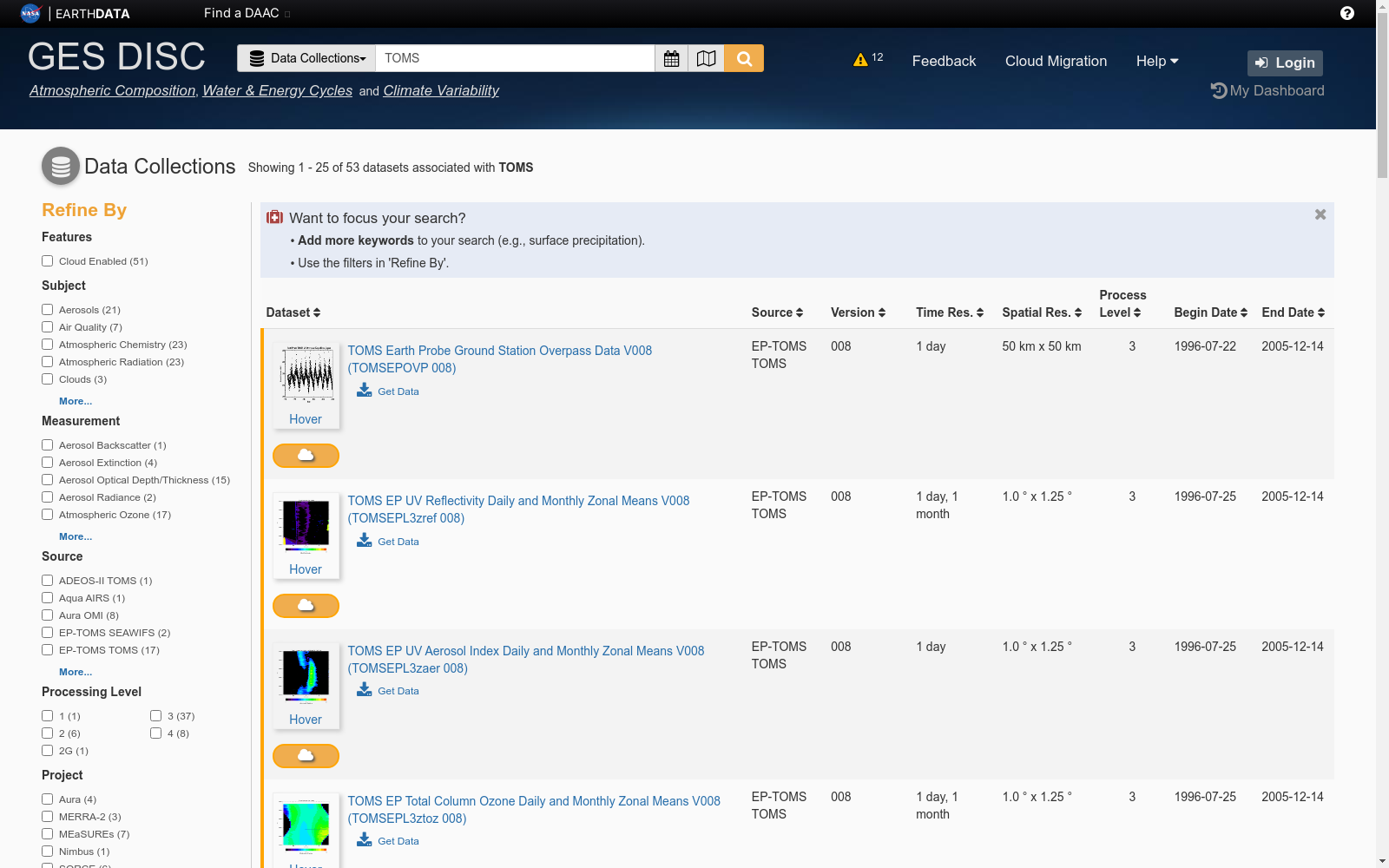
Task: Open the Find a DAAC menu
Action: pyautogui.click(x=247, y=13)
